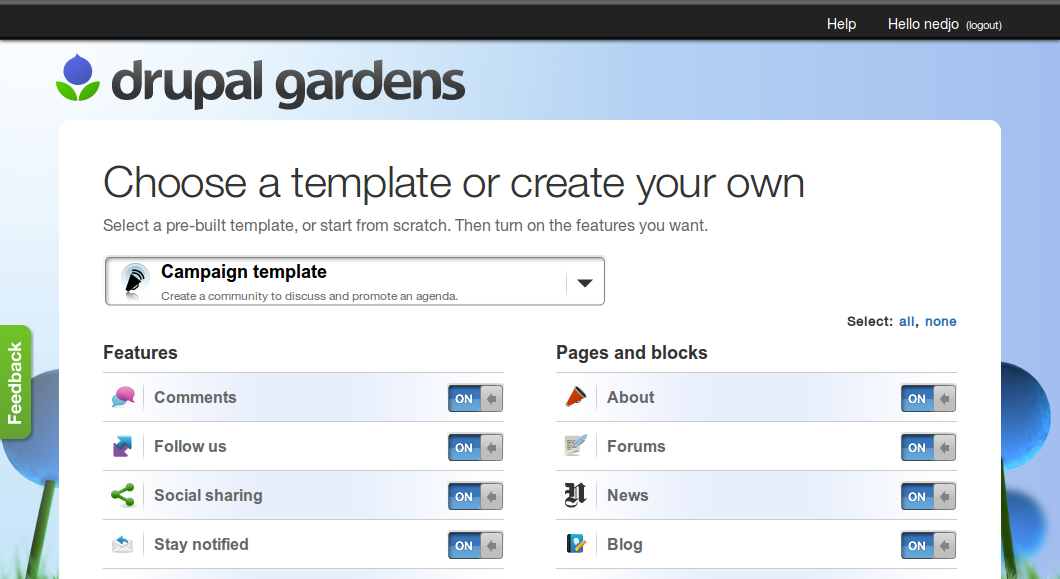
Task: Click the Drupal Gardens logo
Action: point(260,82)
